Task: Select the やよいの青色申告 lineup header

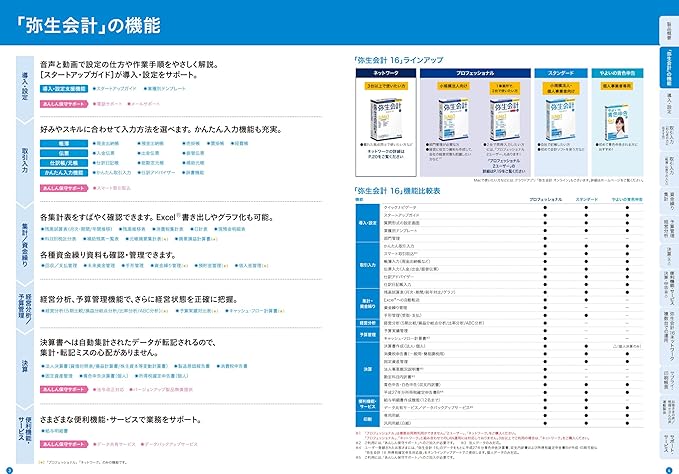Action: [x=617, y=73]
